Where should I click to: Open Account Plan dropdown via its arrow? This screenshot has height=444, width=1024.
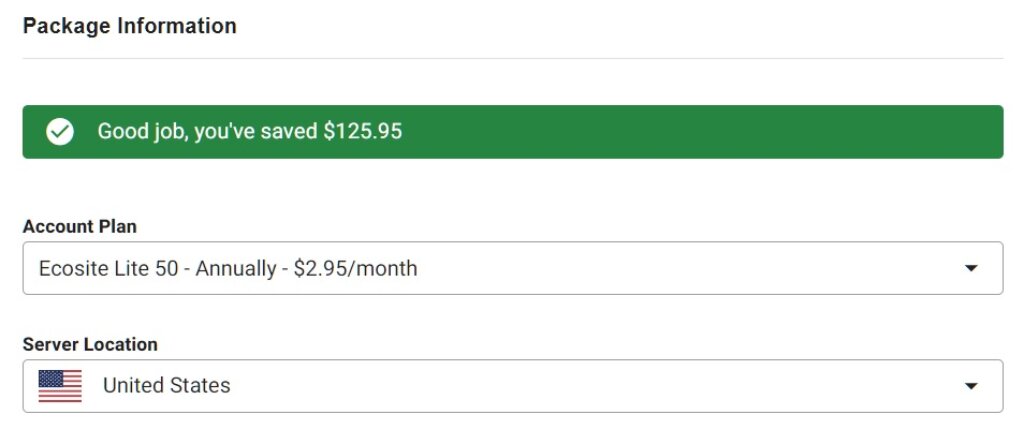coord(971,268)
